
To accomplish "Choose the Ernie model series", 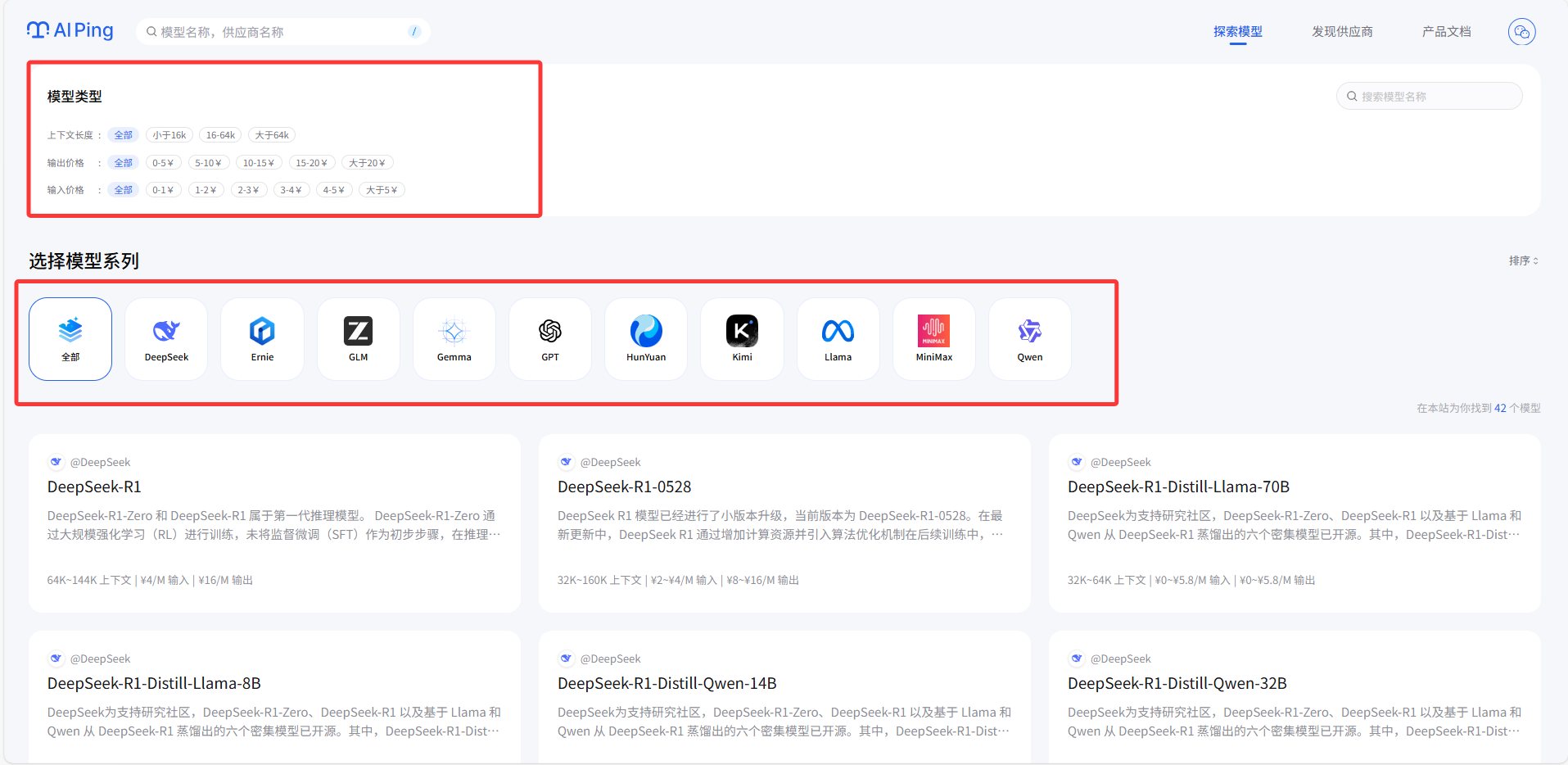I will pyautogui.click(x=262, y=338).
